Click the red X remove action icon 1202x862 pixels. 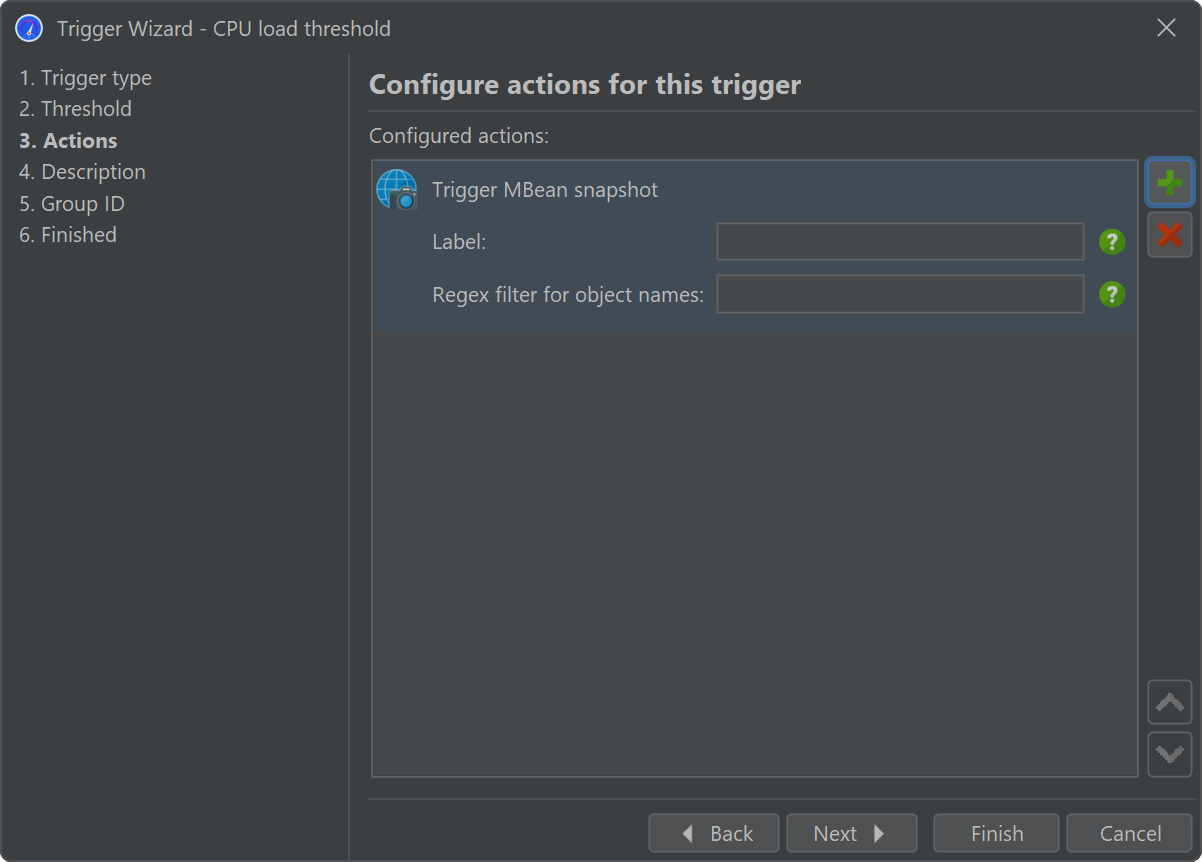[1169, 235]
